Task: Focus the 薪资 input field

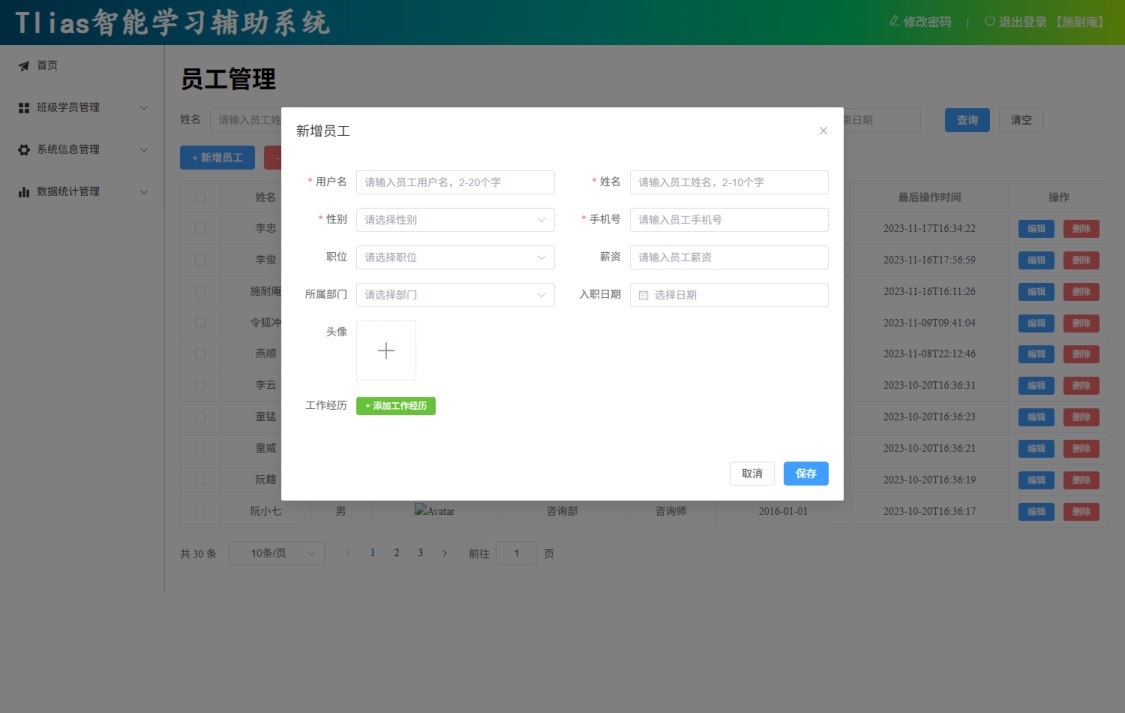Action: pyautogui.click(x=729, y=258)
